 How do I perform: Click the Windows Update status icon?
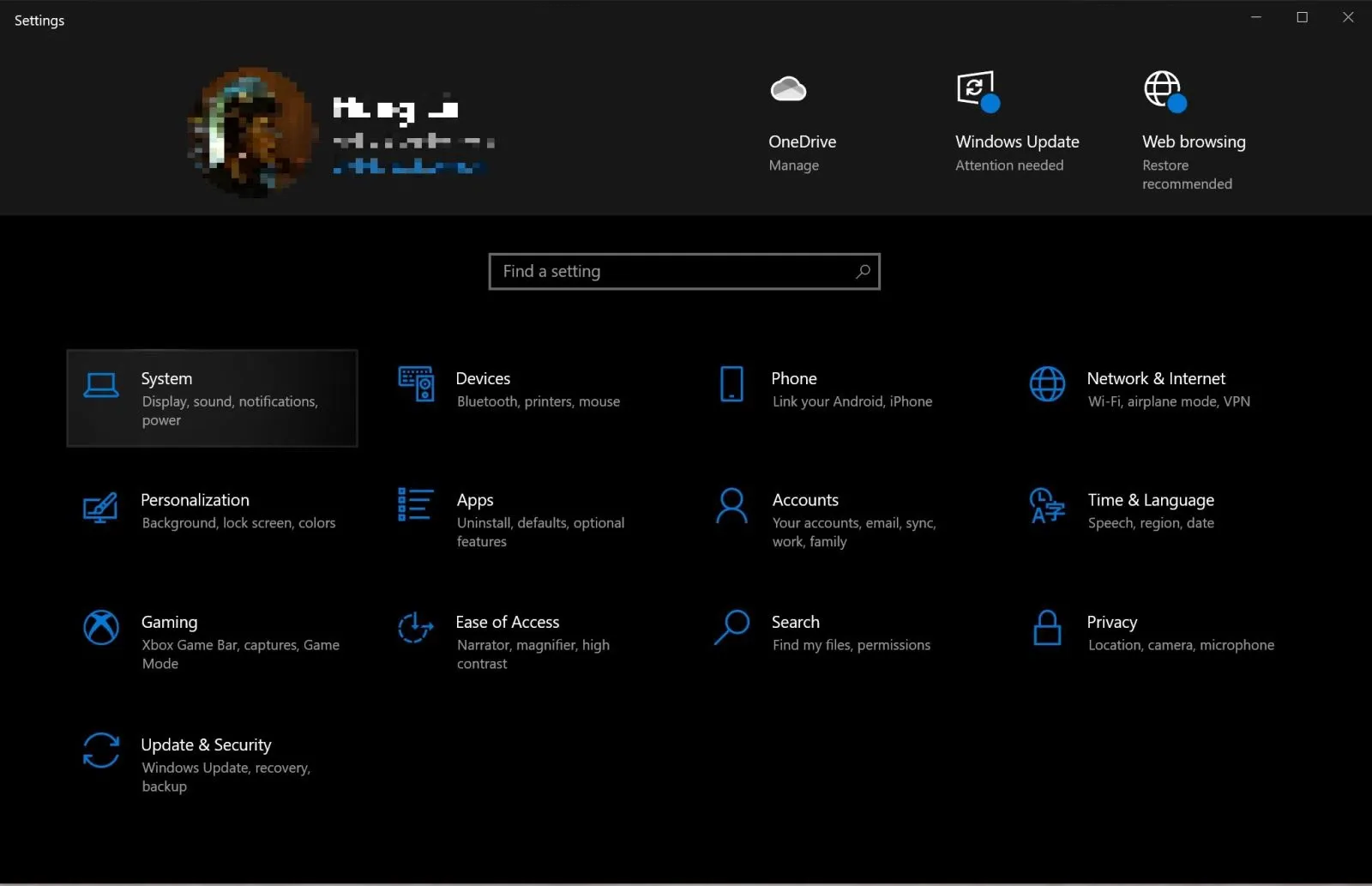point(978,91)
